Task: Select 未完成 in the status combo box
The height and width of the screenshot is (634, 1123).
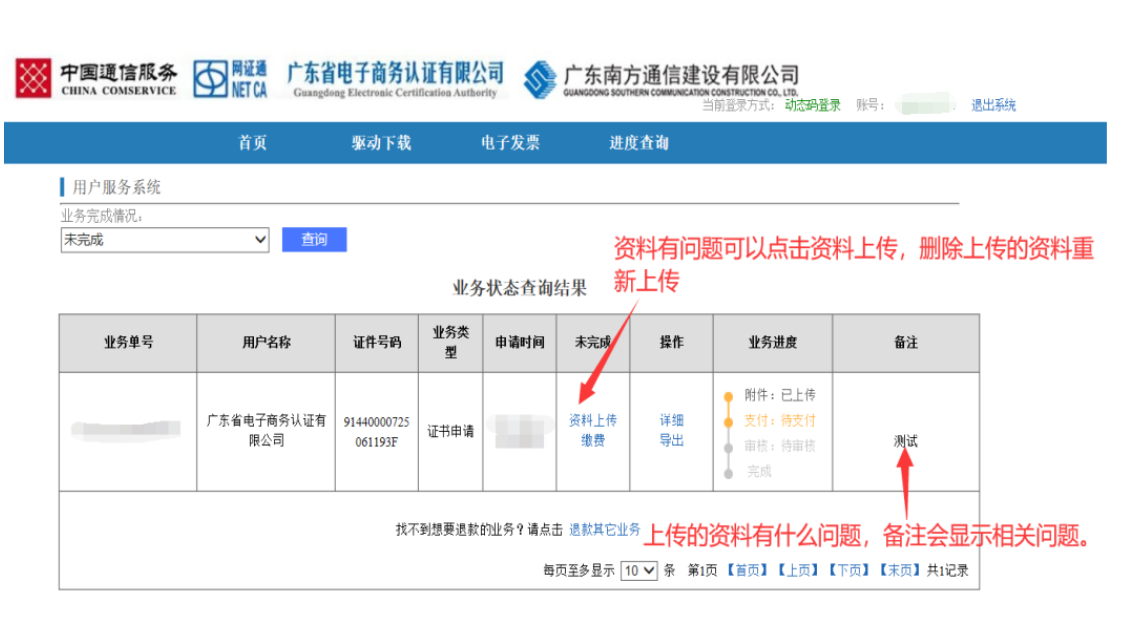Action: tap(165, 240)
